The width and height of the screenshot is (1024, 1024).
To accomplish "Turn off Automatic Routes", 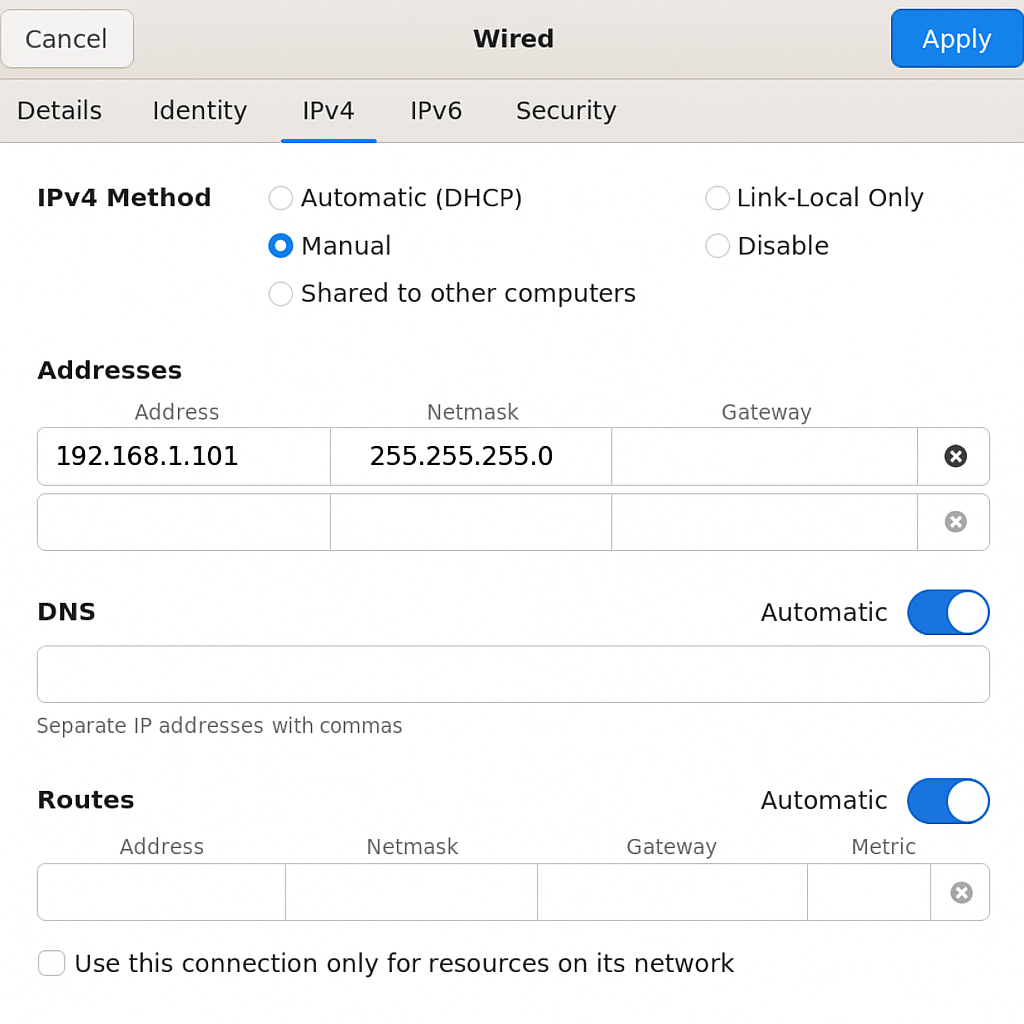I will click(948, 800).
